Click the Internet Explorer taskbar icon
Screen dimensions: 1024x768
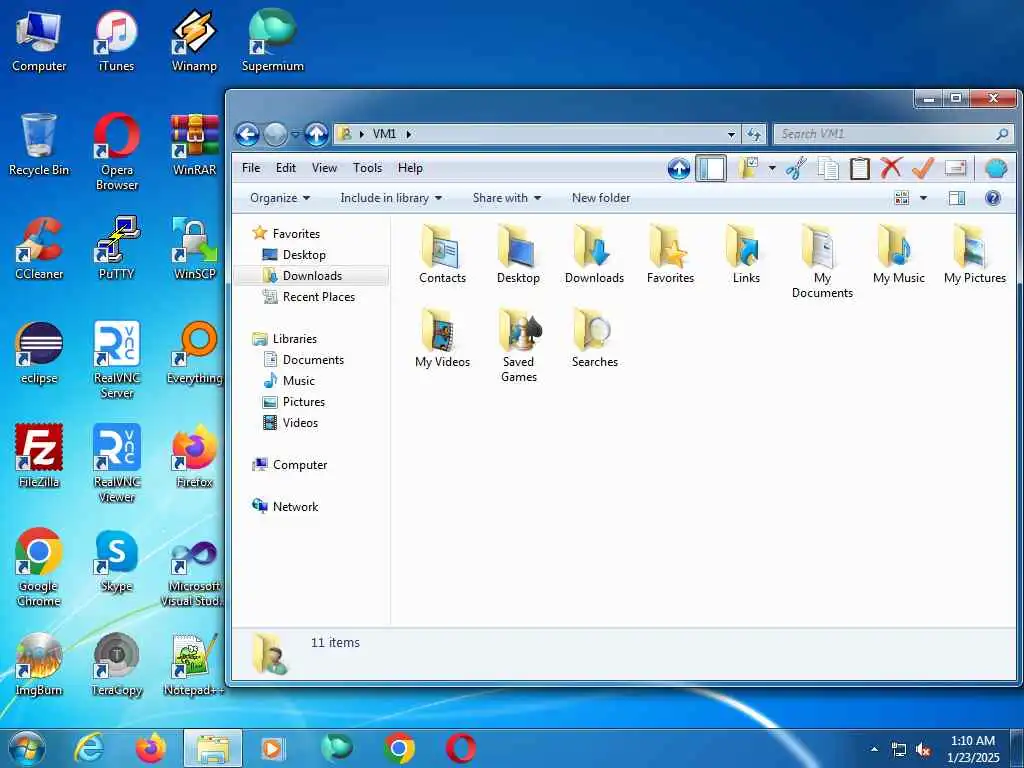[x=89, y=748]
